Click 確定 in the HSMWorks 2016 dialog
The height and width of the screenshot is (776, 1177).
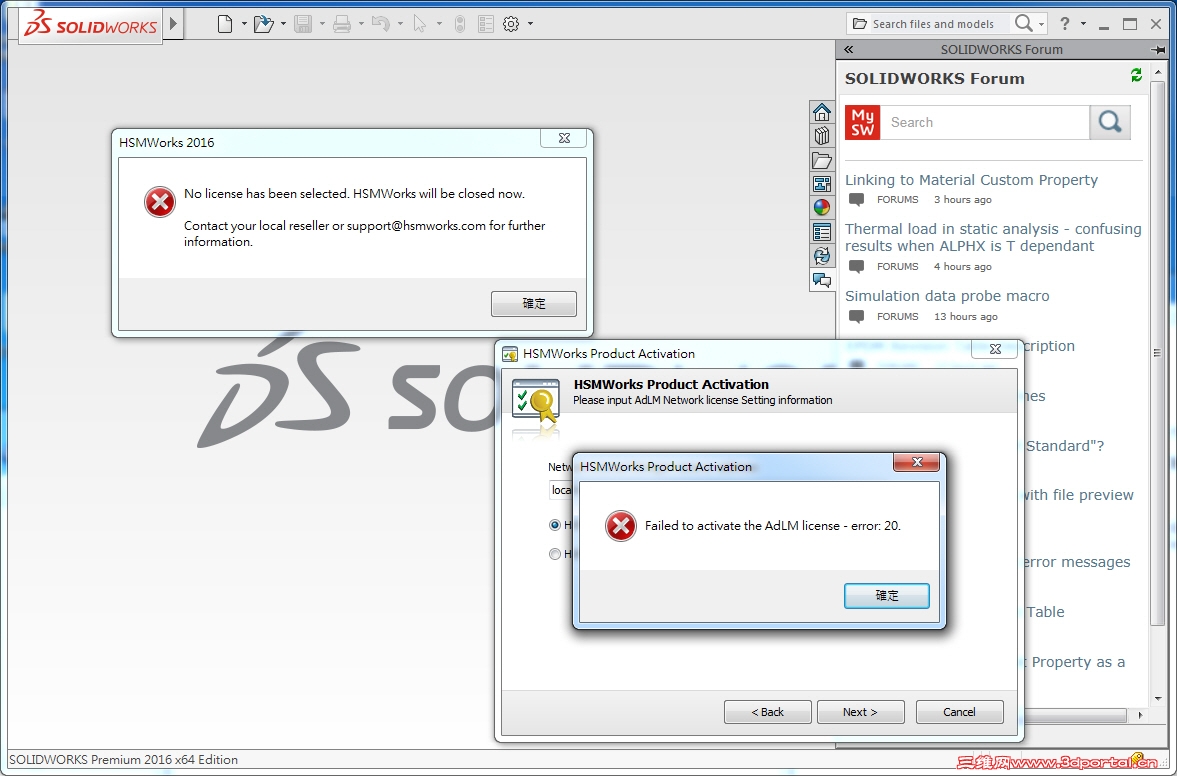click(534, 304)
